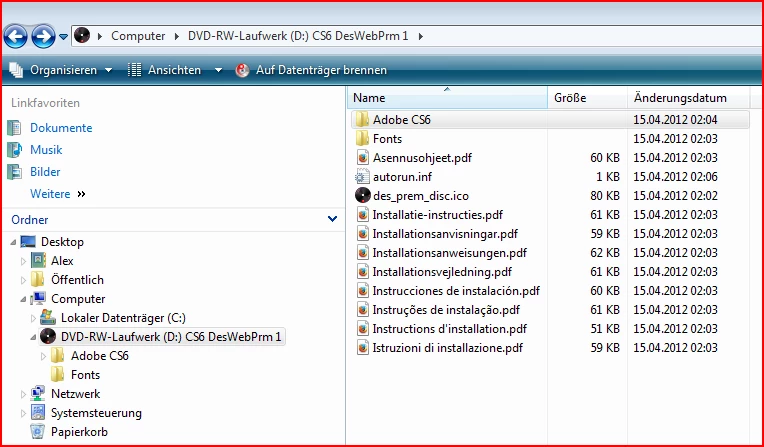764x447 pixels.
Task: Expand the Netzwerk tree node
Action: tap(23, 394)
